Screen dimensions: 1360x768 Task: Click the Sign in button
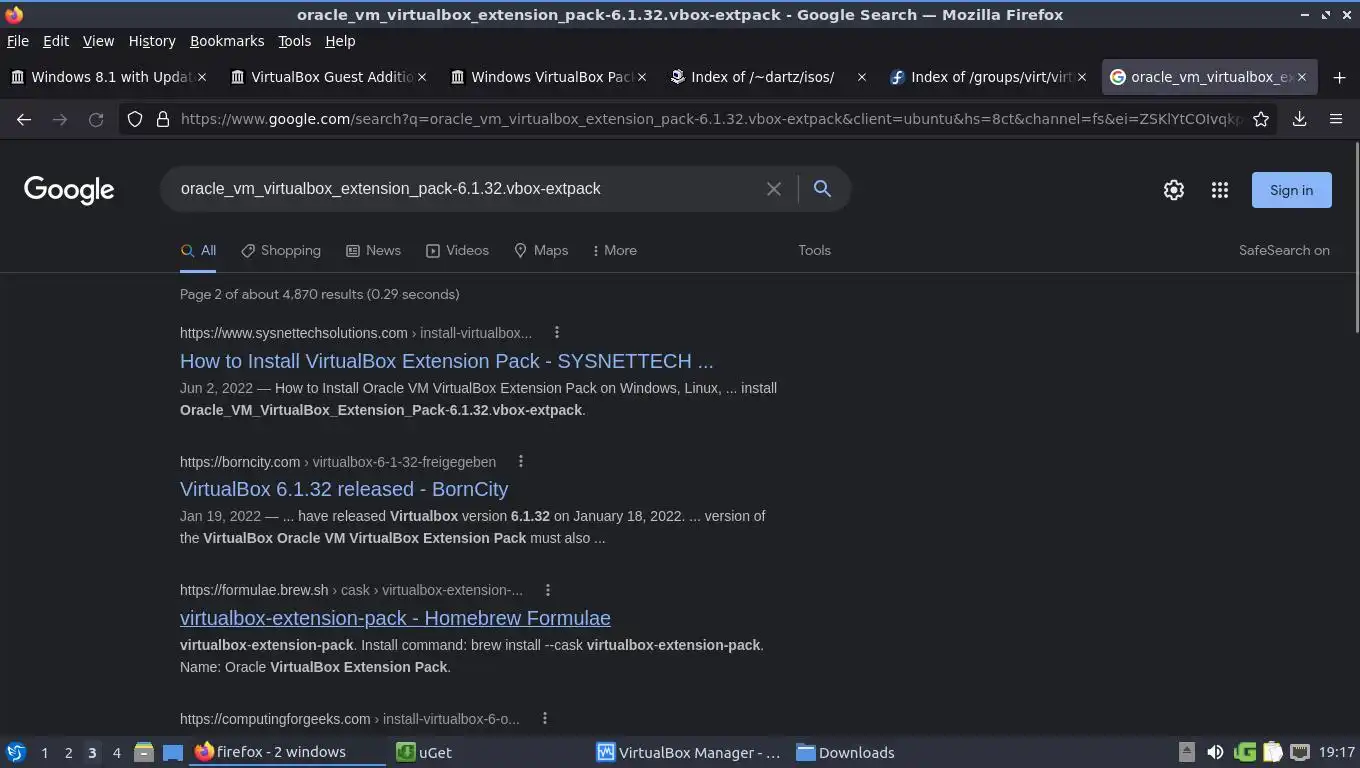pyautogui.click(x=1291, y=190)
